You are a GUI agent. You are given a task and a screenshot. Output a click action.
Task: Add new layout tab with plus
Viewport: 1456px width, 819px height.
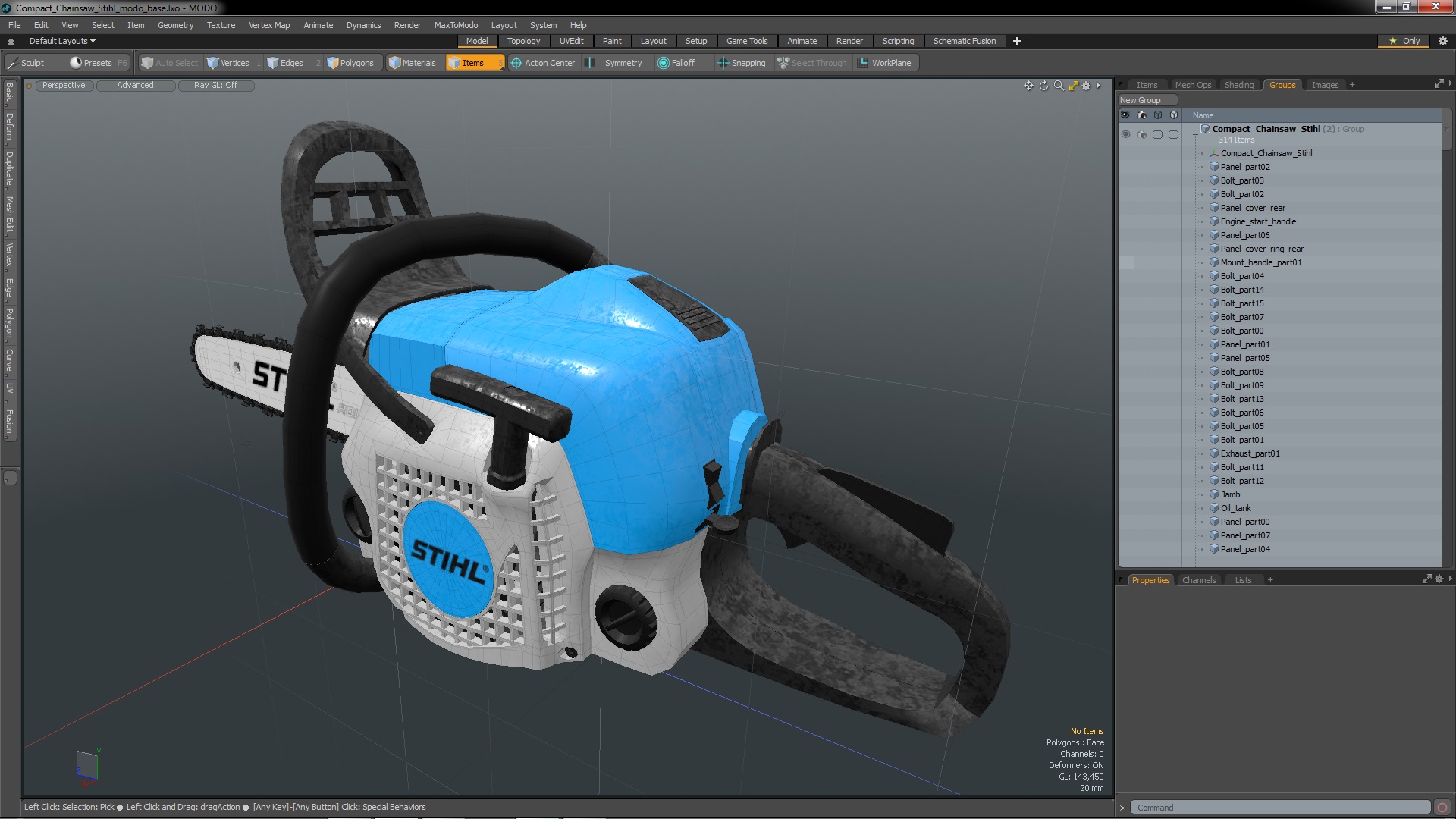tap(1017, 41)
